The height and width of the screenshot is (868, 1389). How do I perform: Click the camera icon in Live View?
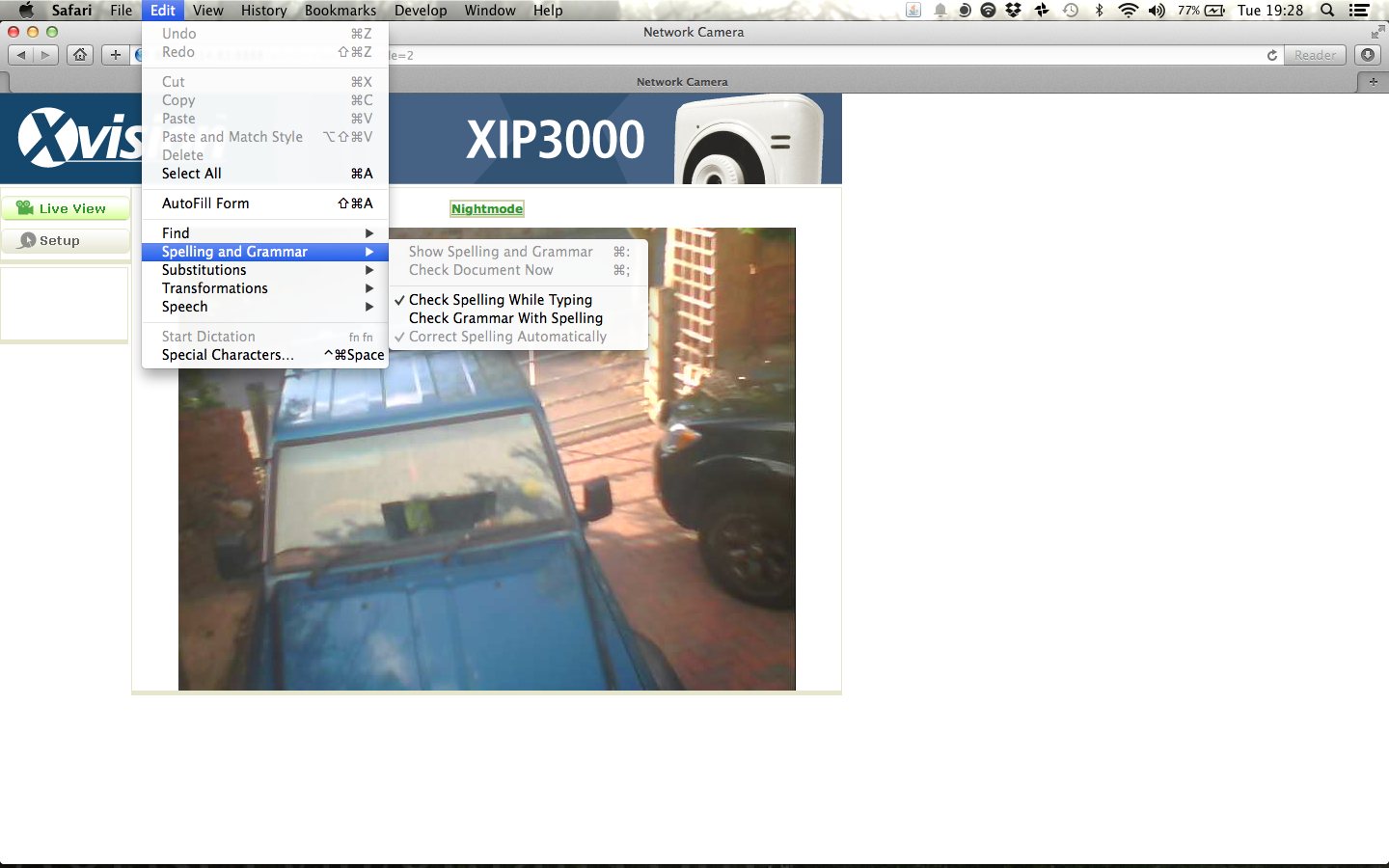(x=25, y=207)
